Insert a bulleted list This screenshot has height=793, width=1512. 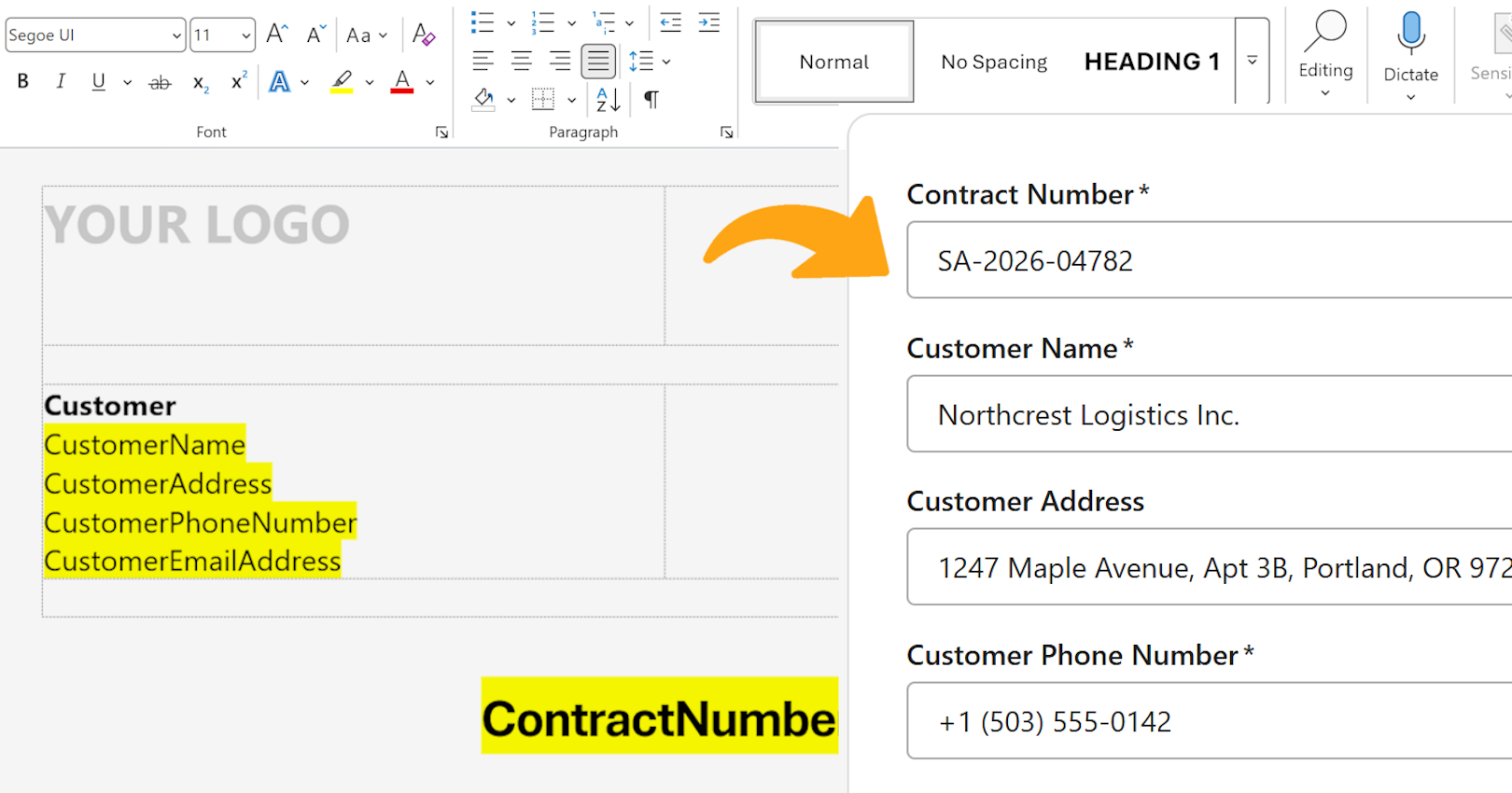click(483, 22)
